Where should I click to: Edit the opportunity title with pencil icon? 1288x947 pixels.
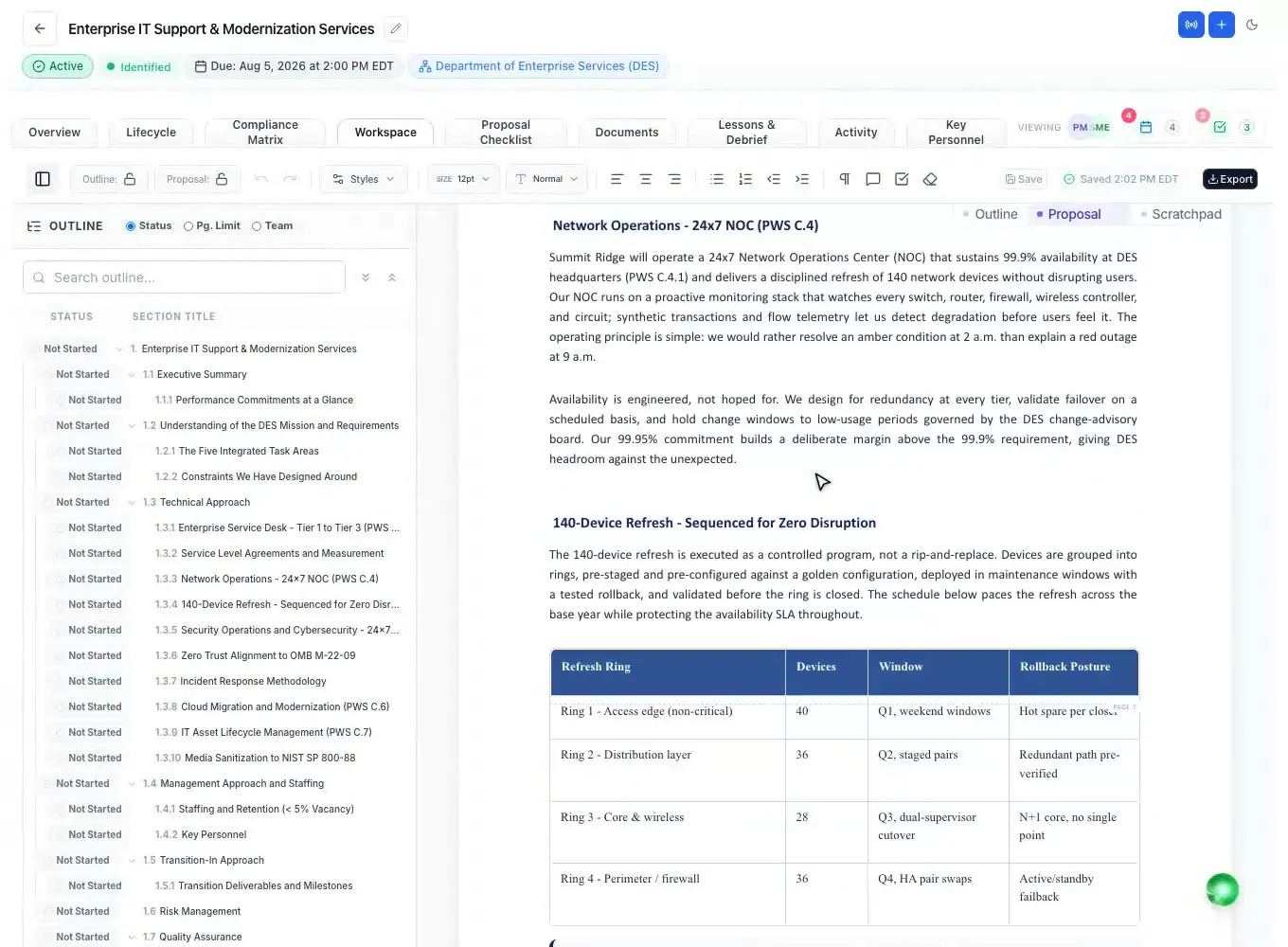(397, 28)
